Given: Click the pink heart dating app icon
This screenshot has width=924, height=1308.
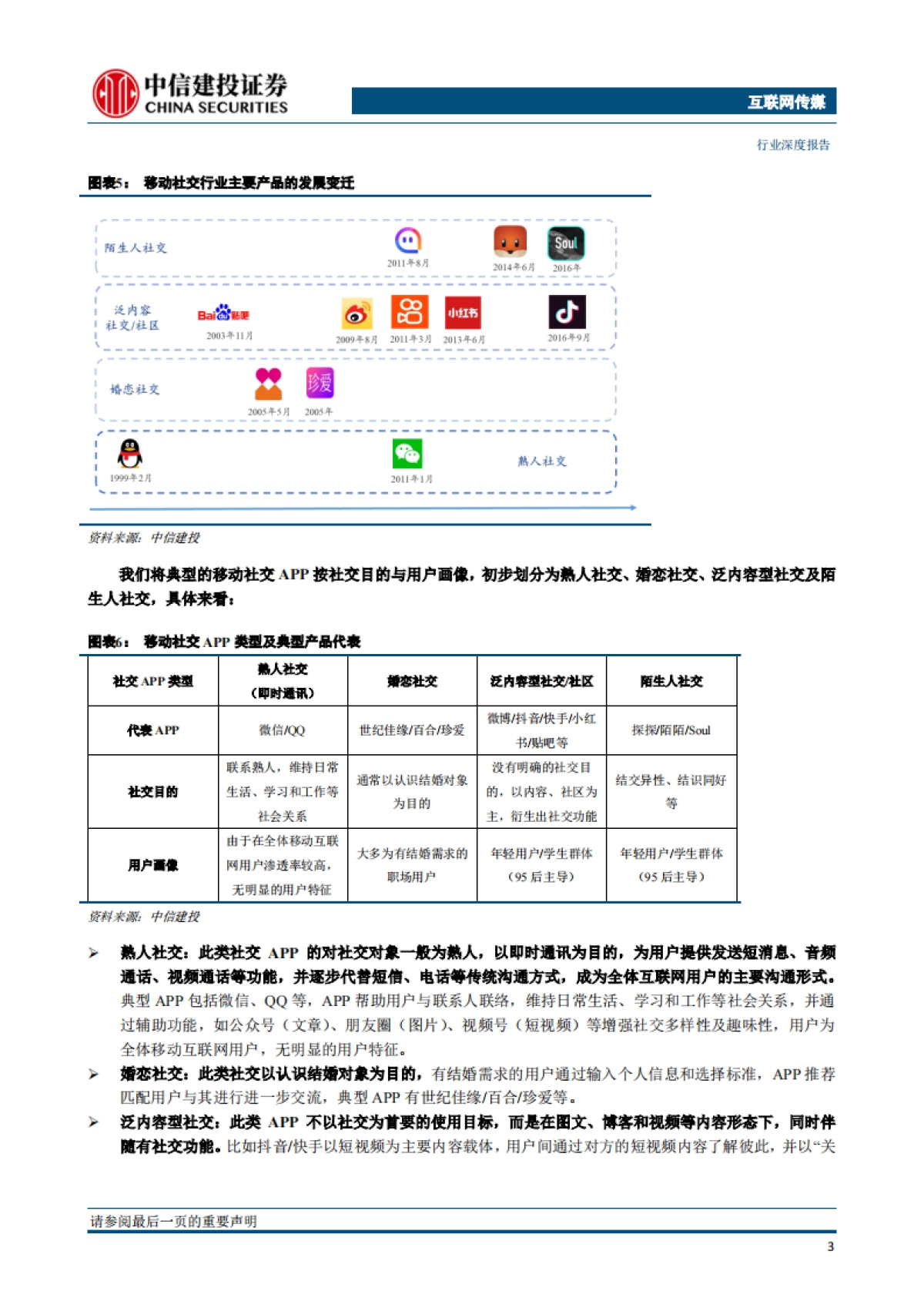Looking at the screenshot, I should tap(268, 384).
